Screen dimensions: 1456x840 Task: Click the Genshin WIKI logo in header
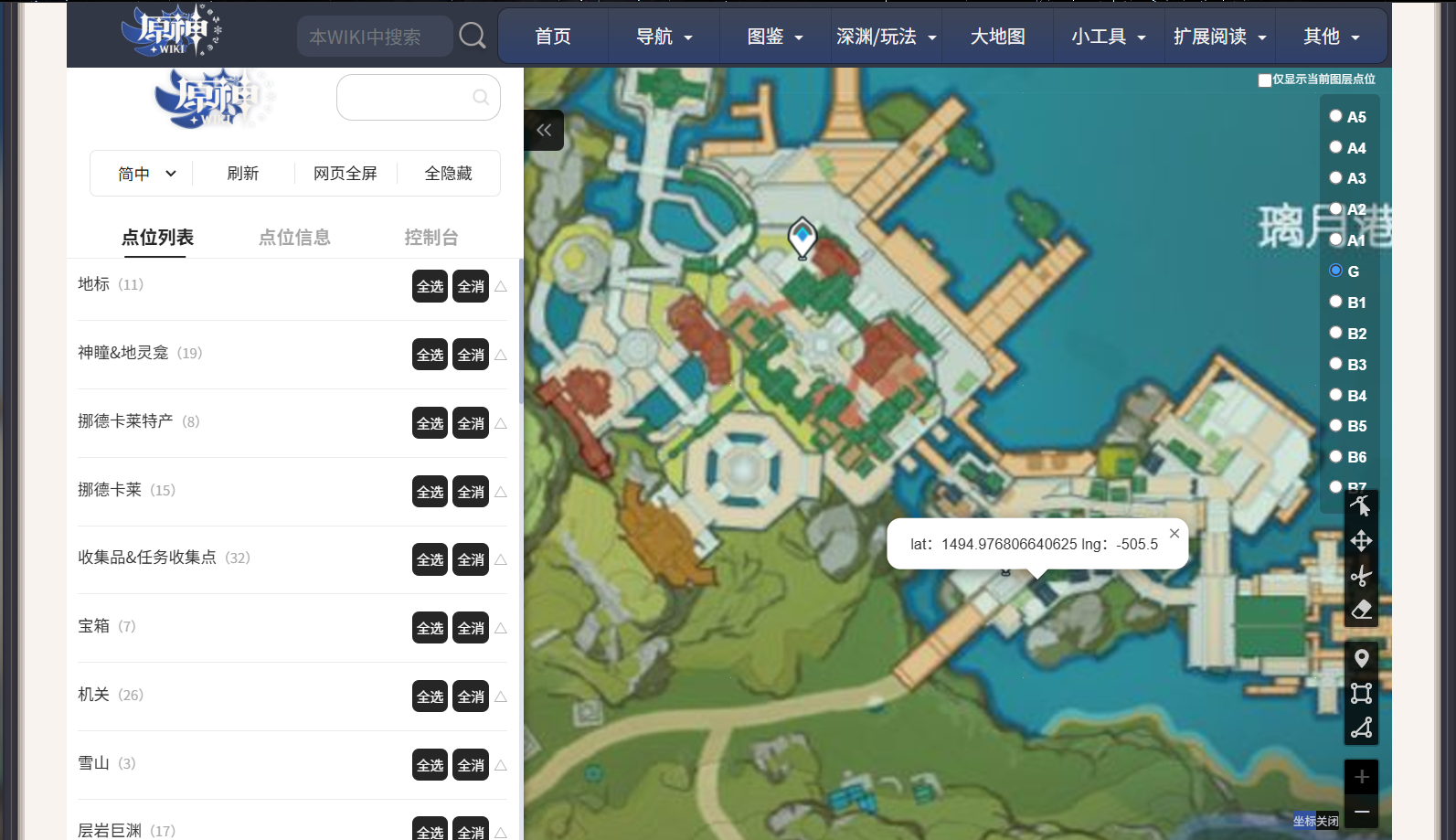click(172, 31)
